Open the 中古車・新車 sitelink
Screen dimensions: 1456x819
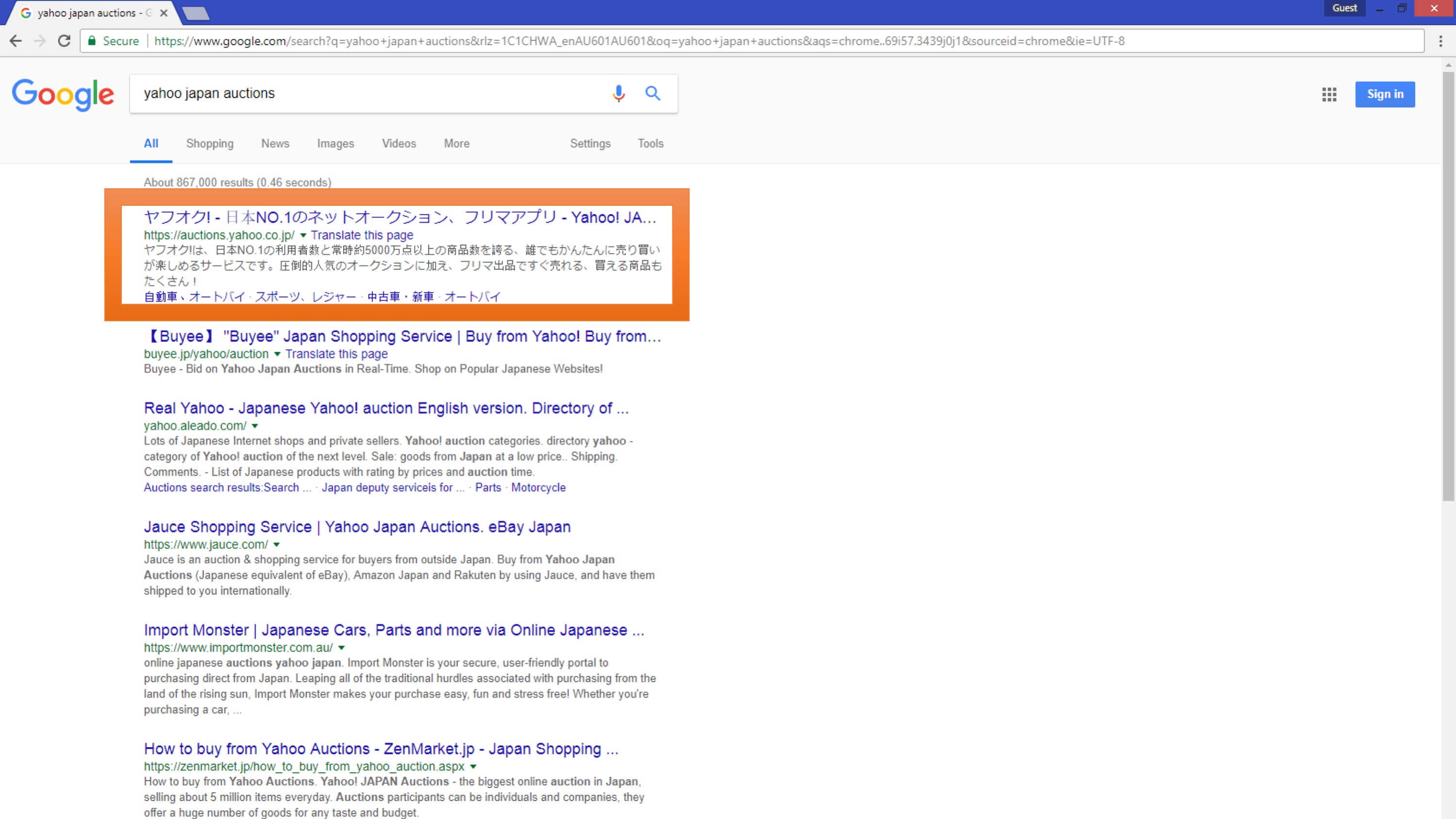coord(401,297)
